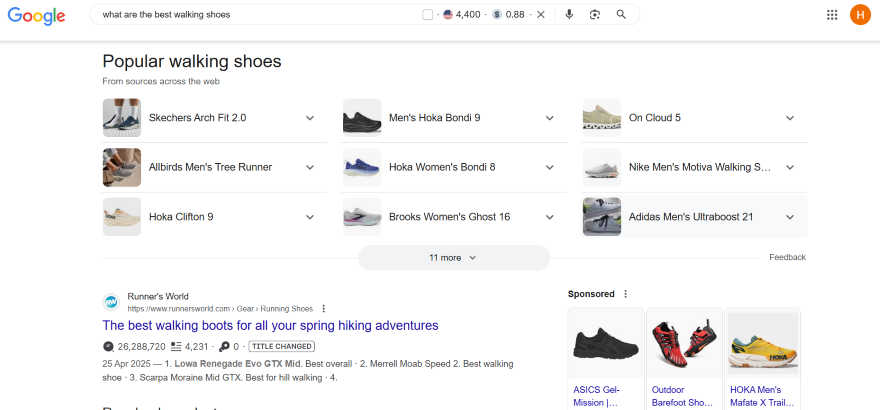Click 'On Cloud 5' text
The height and width of the screenshot is (410, 880).
click(x=655, y=118)
